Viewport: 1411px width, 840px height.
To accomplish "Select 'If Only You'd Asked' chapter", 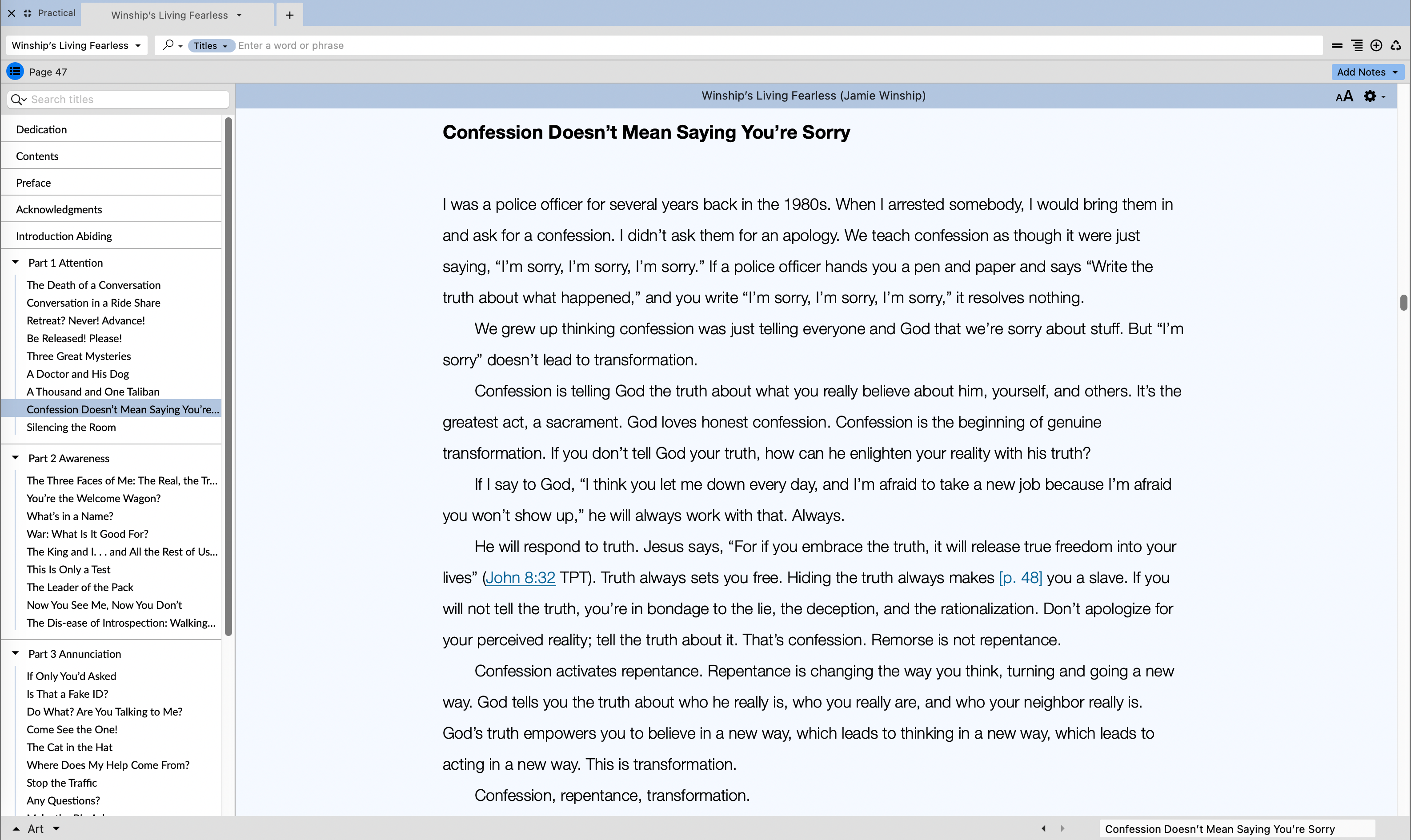I will pos(71,676).
